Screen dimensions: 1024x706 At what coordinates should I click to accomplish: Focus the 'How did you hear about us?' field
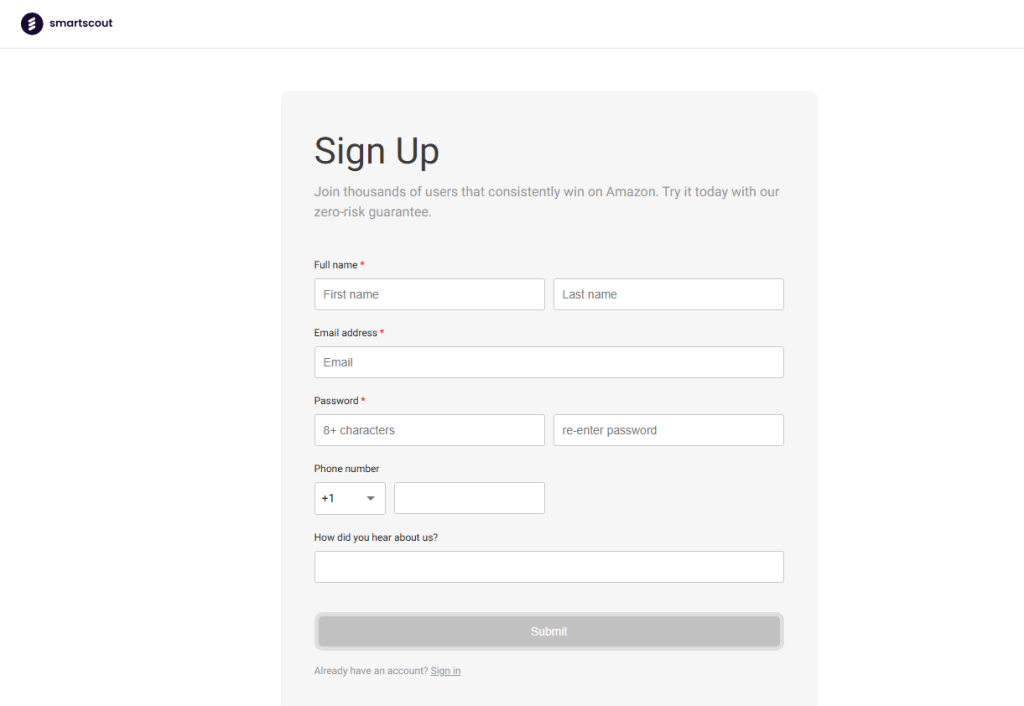point(548,567)
